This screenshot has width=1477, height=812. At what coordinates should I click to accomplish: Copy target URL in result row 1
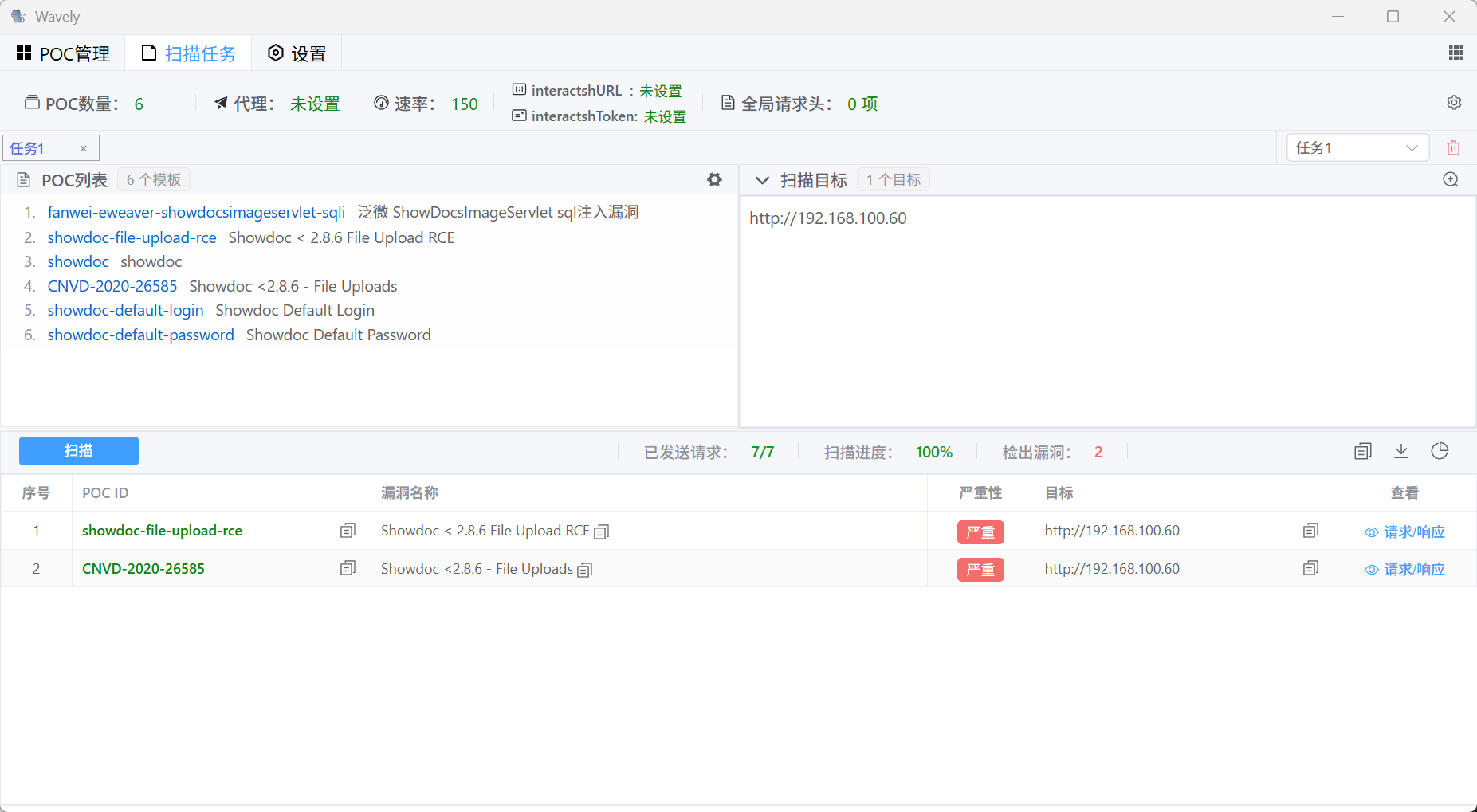pyautogui.click(x=1310, y=531)
